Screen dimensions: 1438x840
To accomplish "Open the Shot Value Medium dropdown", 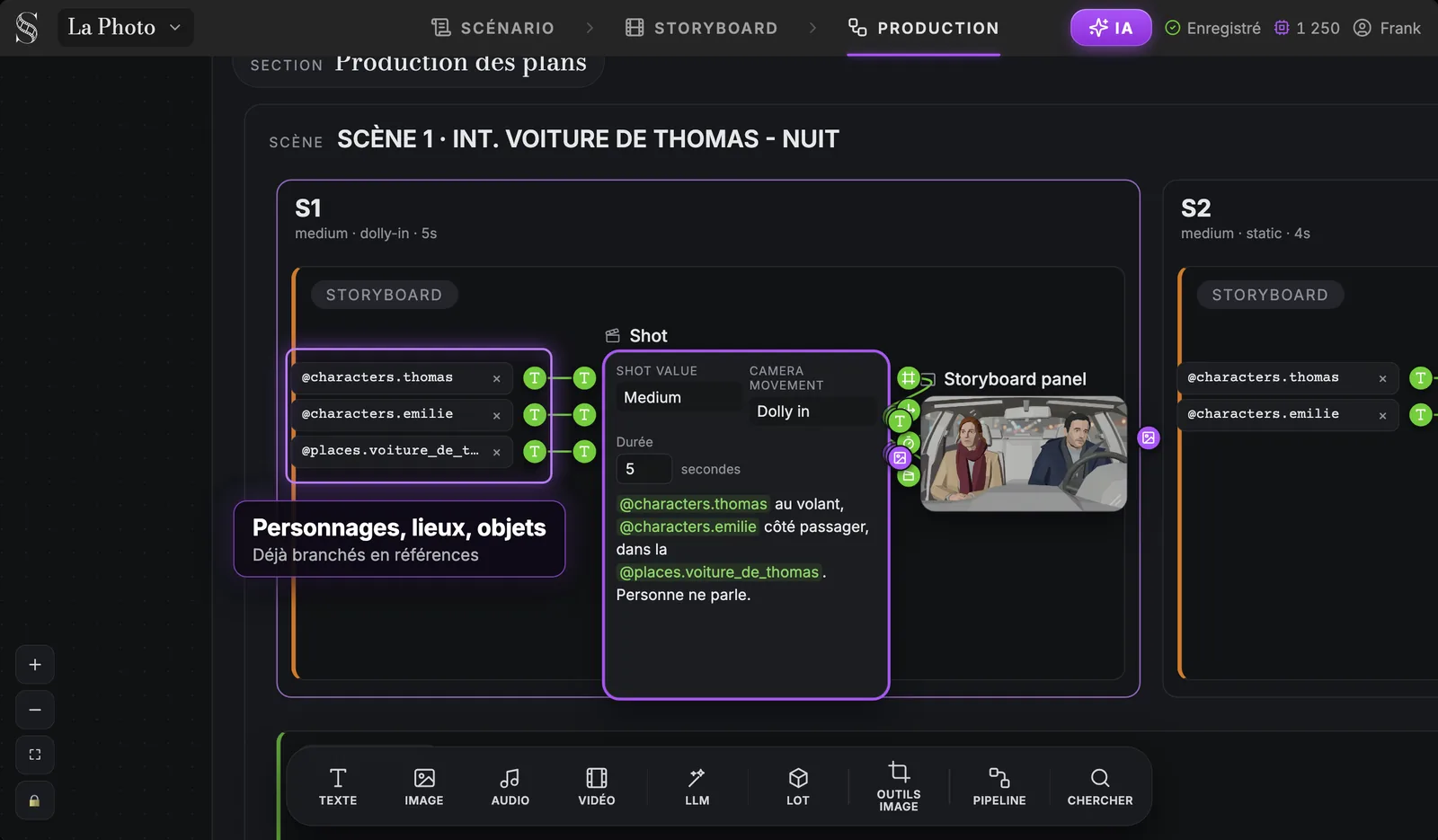I will click(x=679, y=397).
